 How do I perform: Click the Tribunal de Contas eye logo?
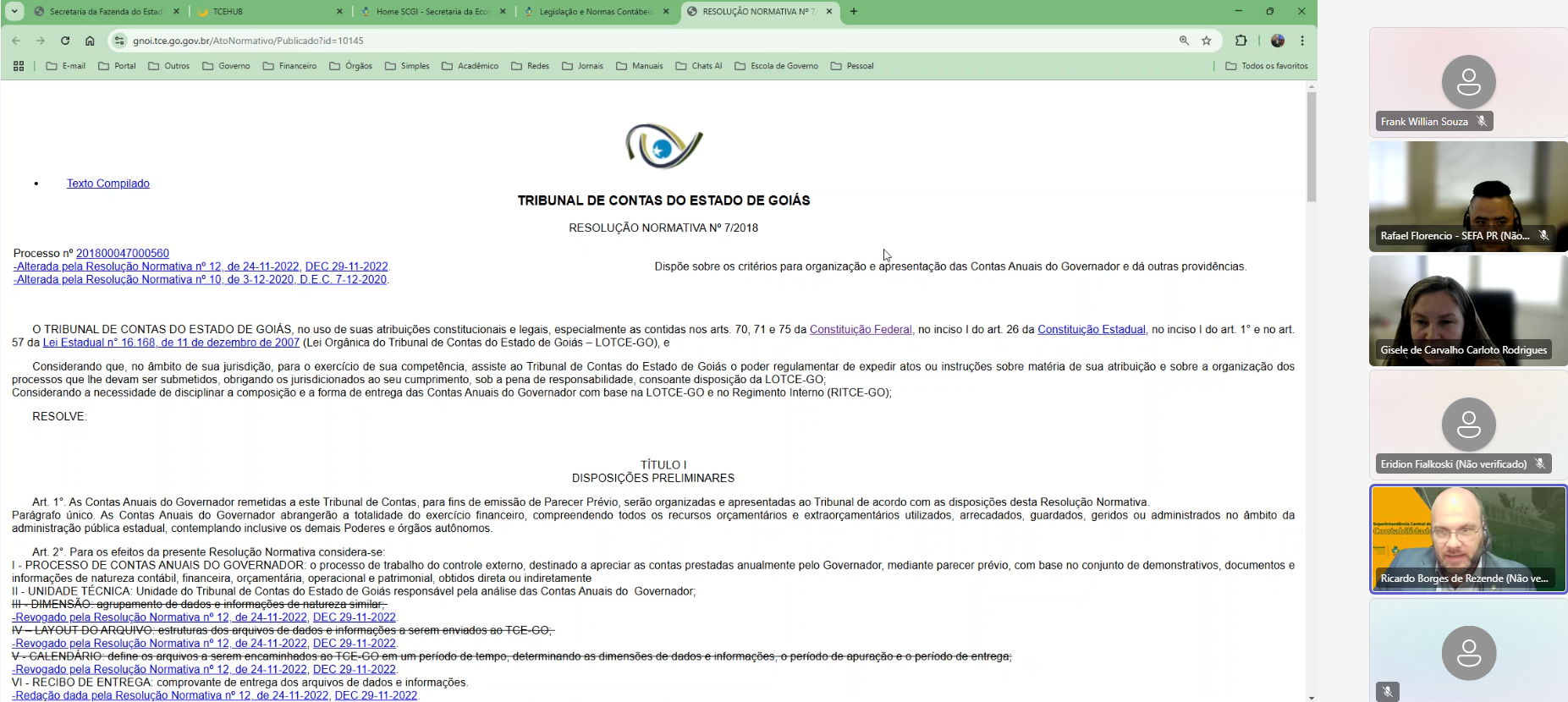coord(663,145)
